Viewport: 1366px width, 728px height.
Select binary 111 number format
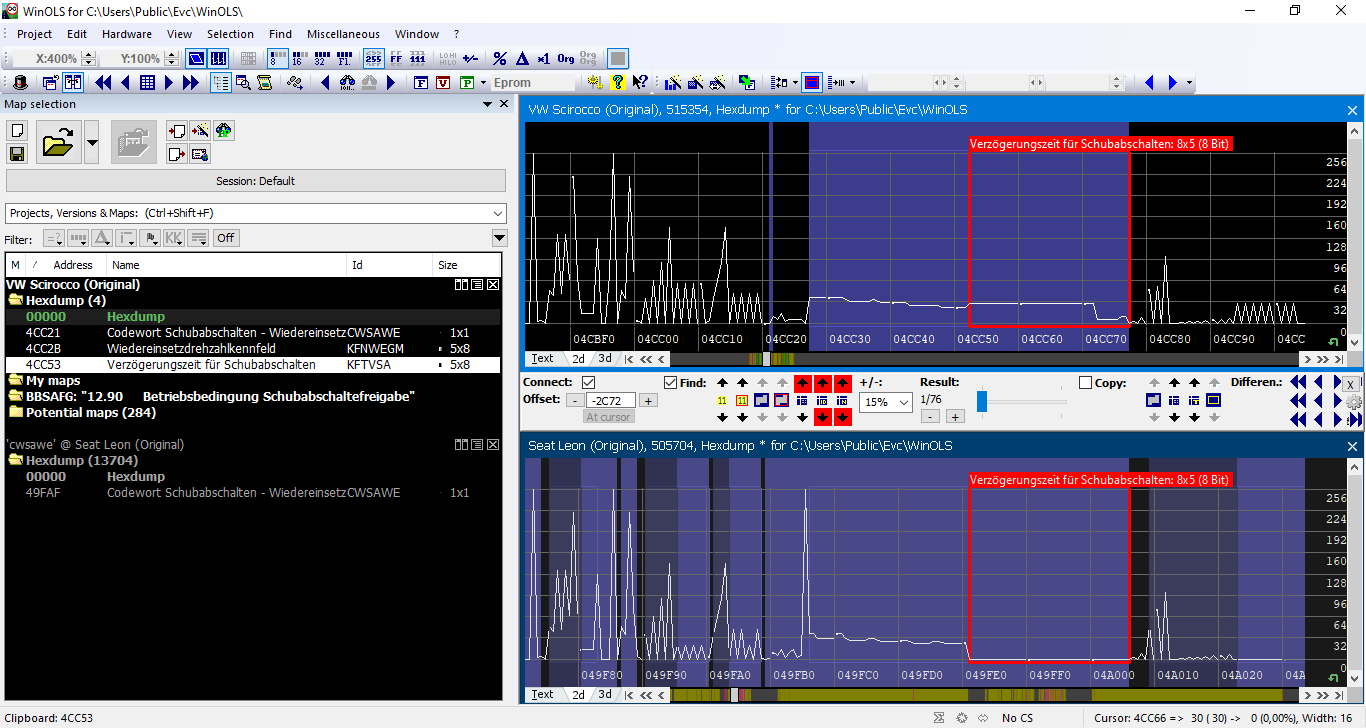417,58
